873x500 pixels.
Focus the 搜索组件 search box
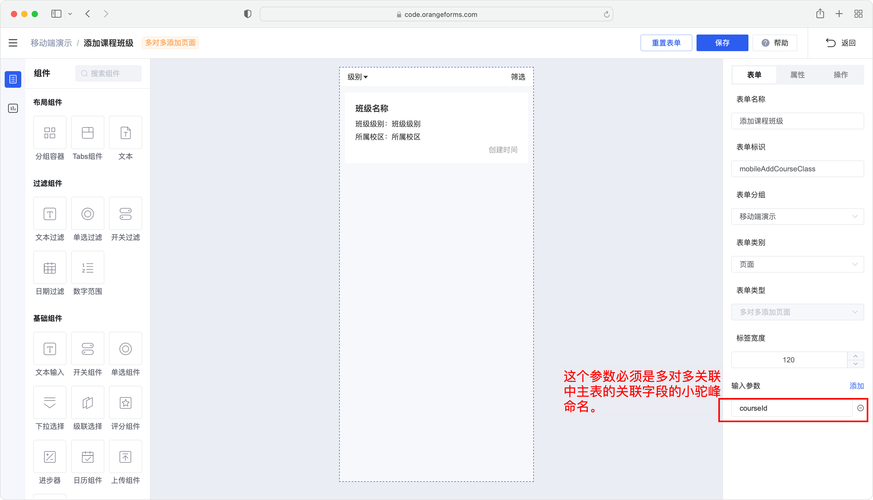pyautogui.click(x=108, y=73)
